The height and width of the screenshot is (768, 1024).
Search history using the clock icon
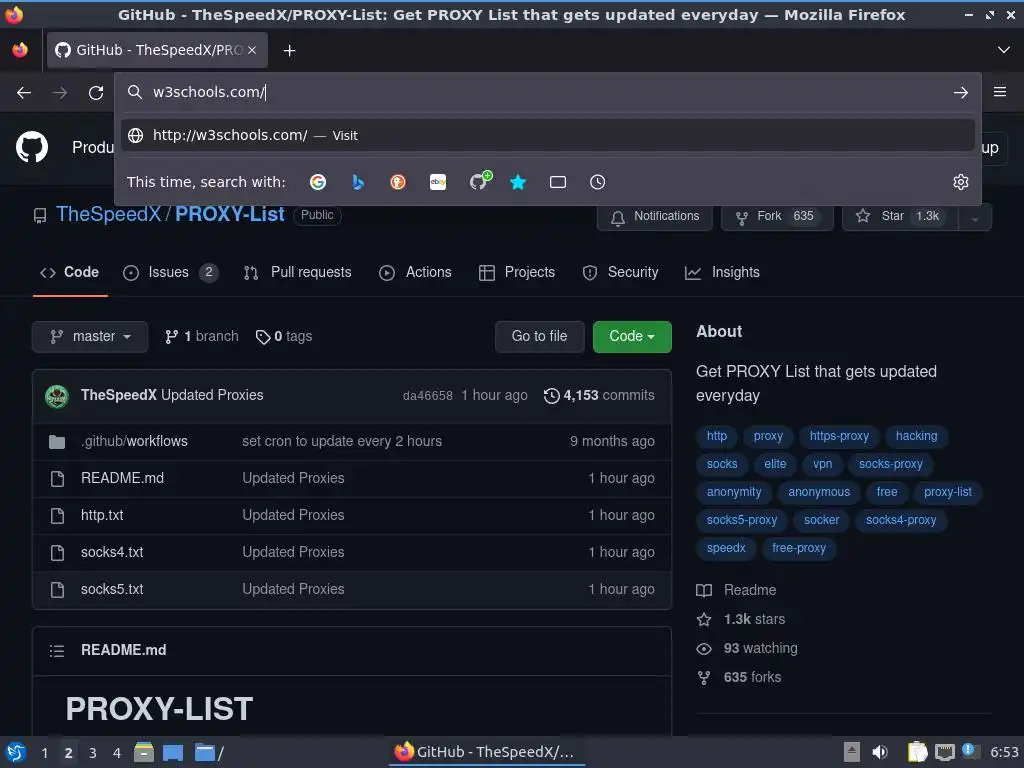tap(598, 182)
